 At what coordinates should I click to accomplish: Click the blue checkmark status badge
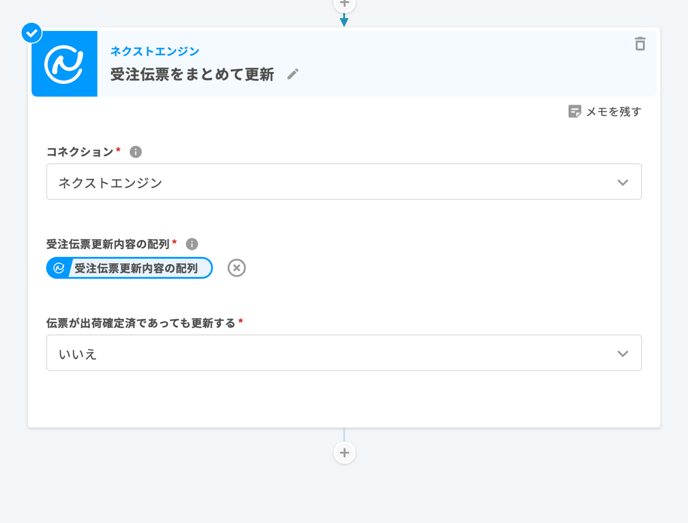coord(32,33)
